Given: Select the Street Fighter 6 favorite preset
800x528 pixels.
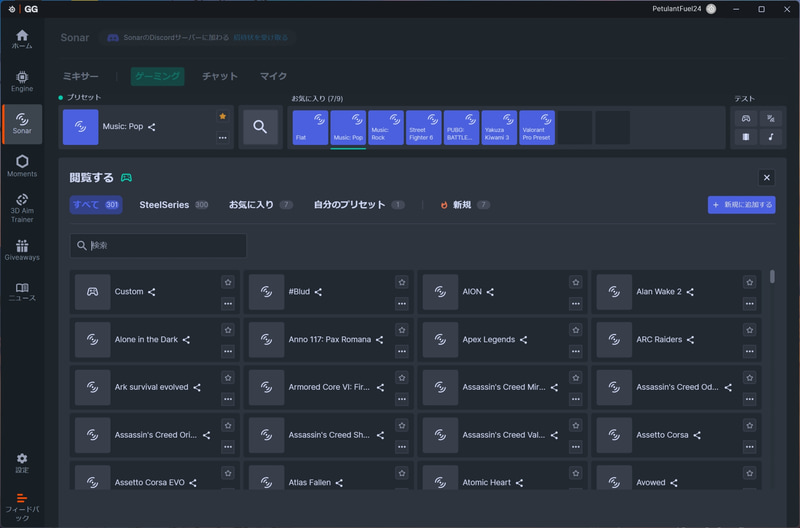Looking at the screenshot, I should coord(423,128).
